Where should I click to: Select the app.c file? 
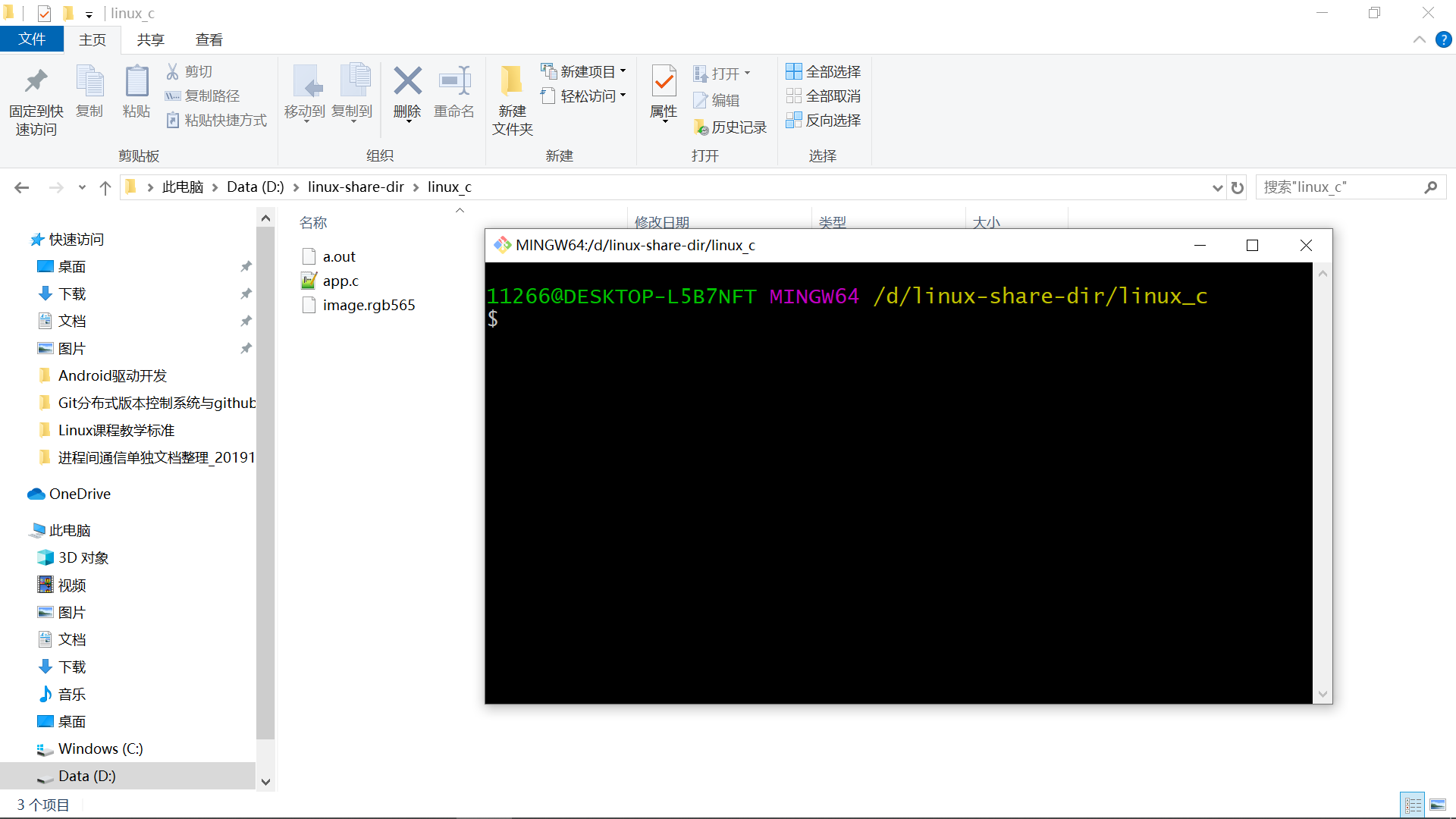pyautogui.click(x=340, y=281)
